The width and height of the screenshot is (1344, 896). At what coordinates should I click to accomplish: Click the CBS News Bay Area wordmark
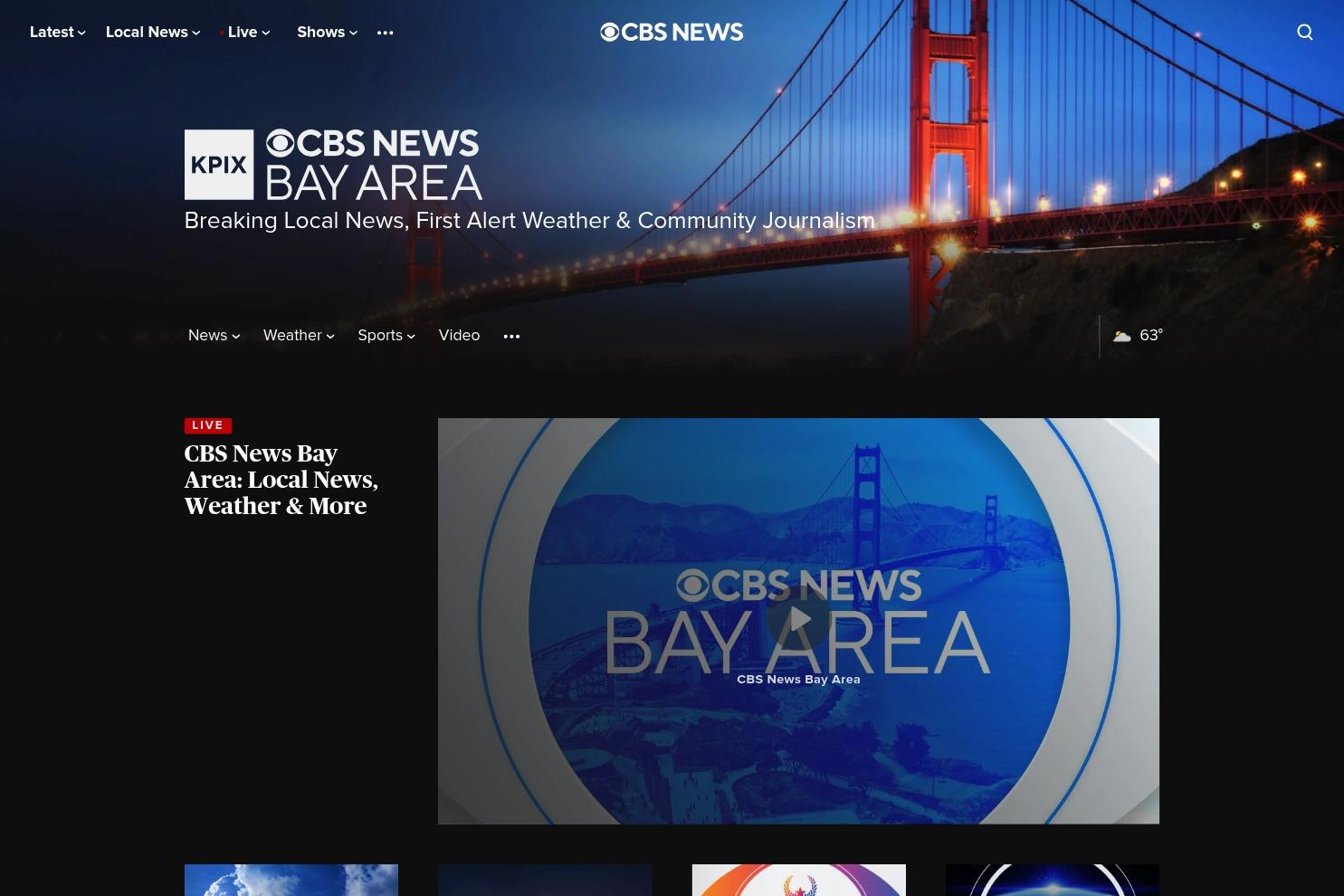[374, 165]
